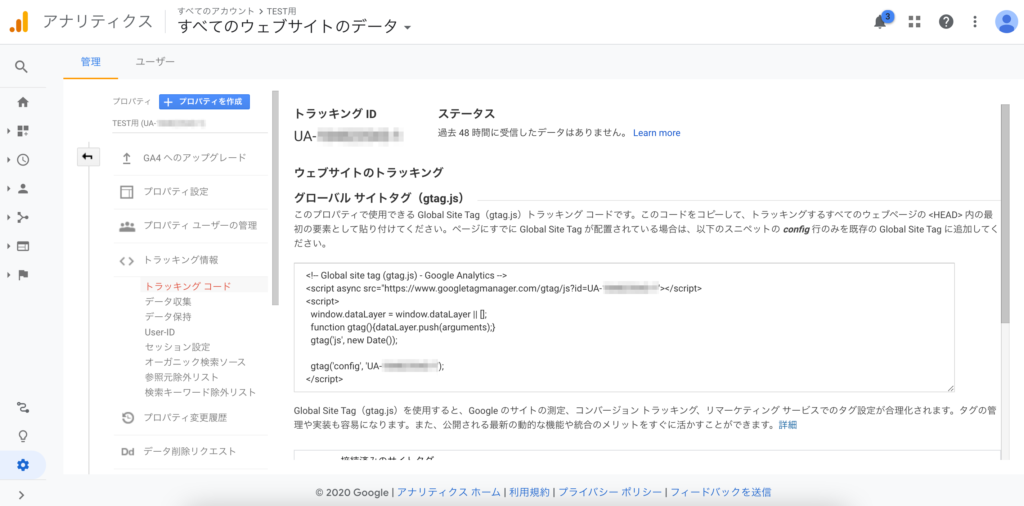
Task: Open the help question mark icon
Action: [x=946, y=22]
